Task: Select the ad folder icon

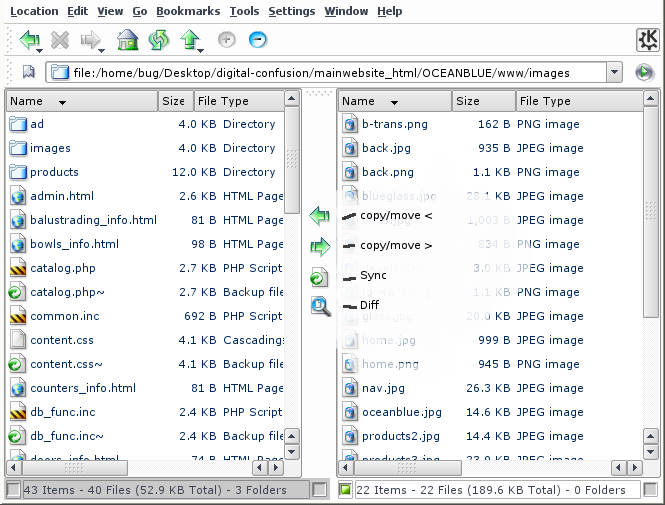Action: click(18, 124)
